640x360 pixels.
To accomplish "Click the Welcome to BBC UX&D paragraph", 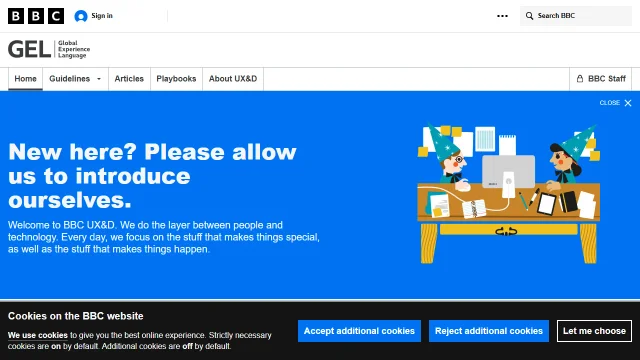I will 164,237.
